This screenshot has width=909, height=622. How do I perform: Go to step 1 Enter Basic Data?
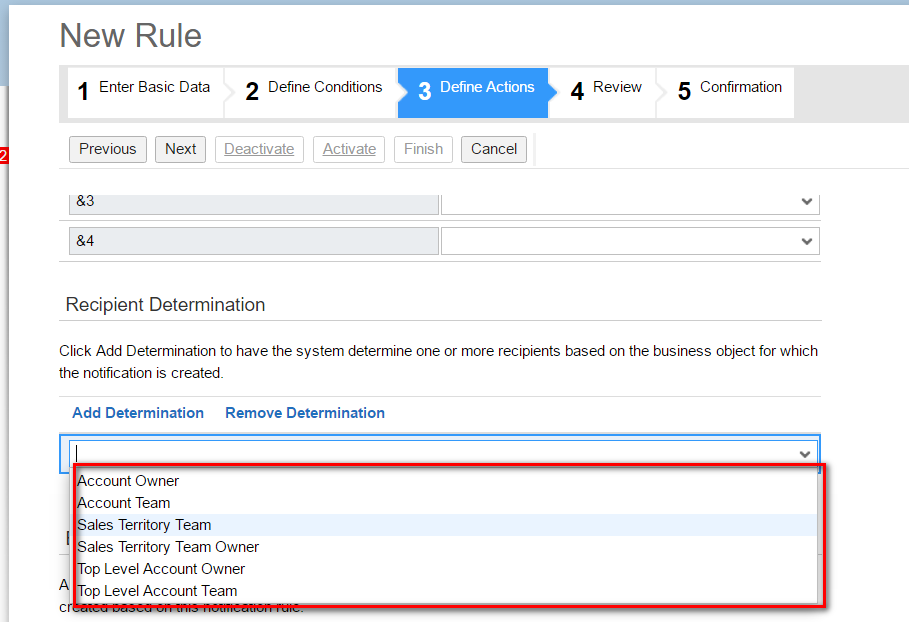click(145, 93)
